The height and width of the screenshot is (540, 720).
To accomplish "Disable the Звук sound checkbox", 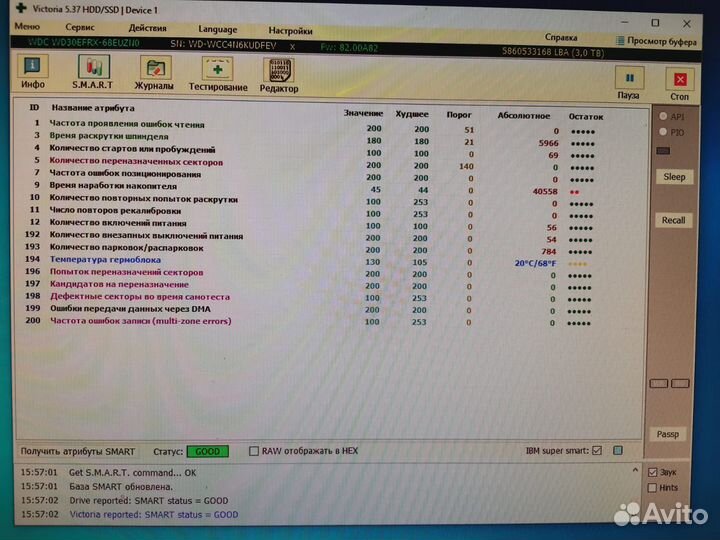I will point(653,472).
